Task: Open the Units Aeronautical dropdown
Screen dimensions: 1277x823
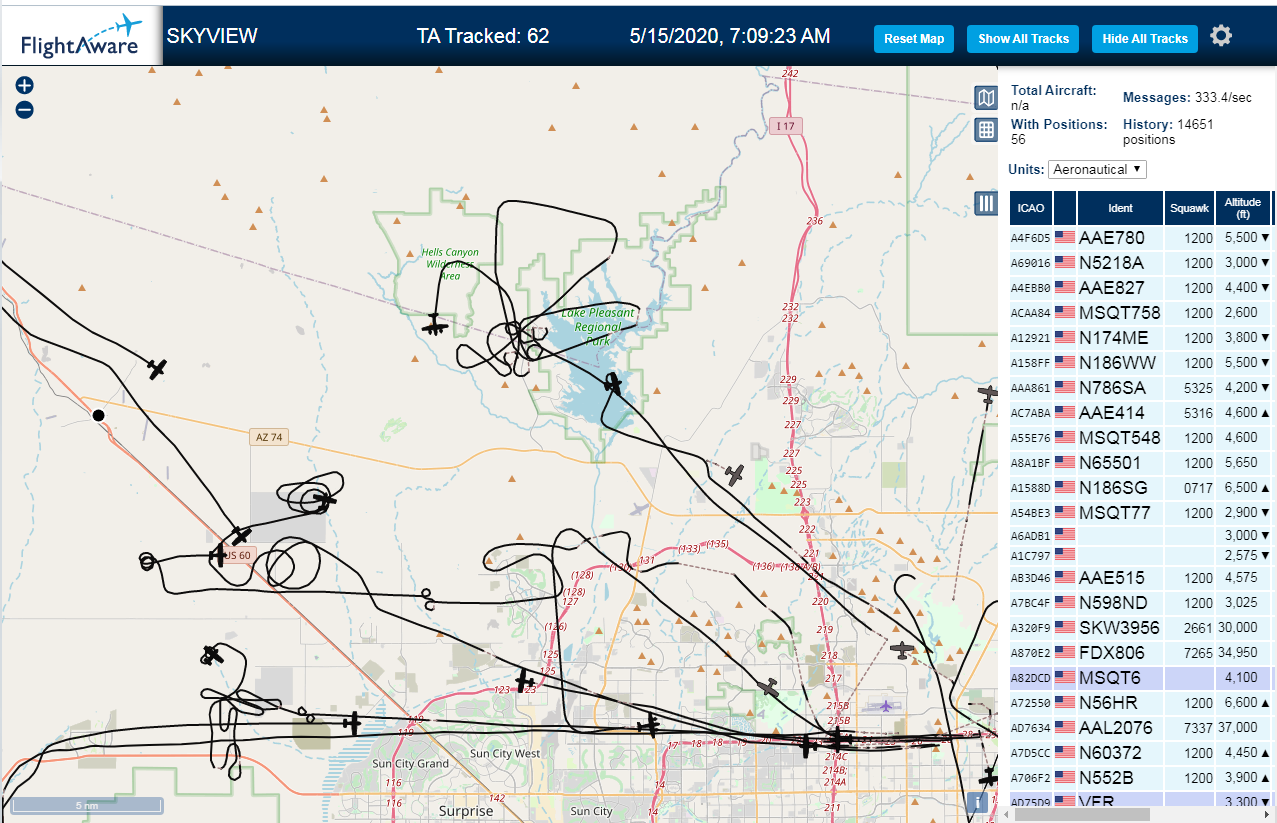Action: (1097, 169)
